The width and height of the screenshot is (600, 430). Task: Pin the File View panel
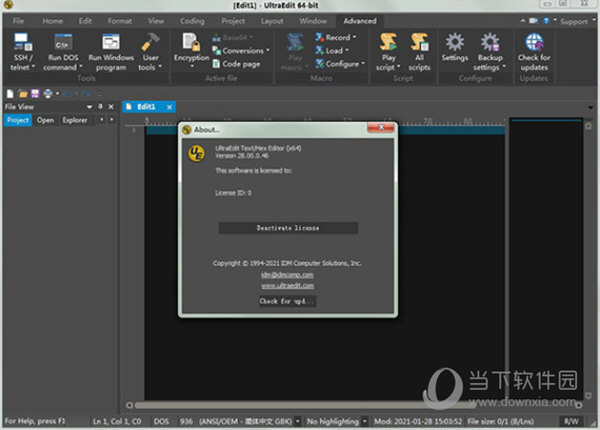tap(100, 107)
